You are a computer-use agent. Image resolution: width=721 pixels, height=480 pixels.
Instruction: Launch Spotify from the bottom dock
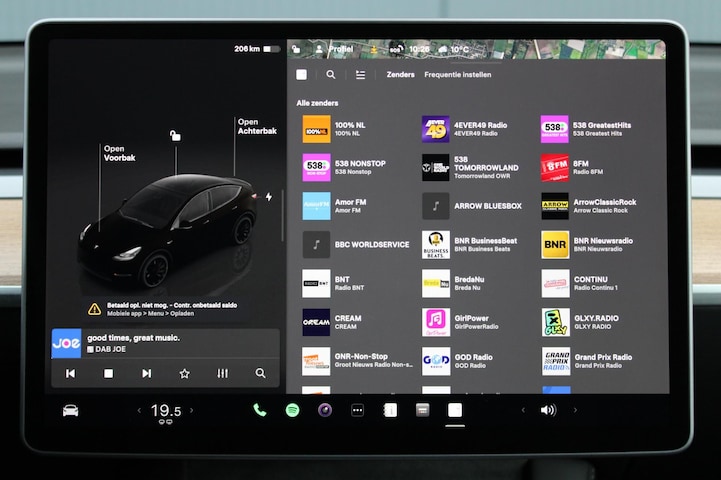(x=292, y=410)
